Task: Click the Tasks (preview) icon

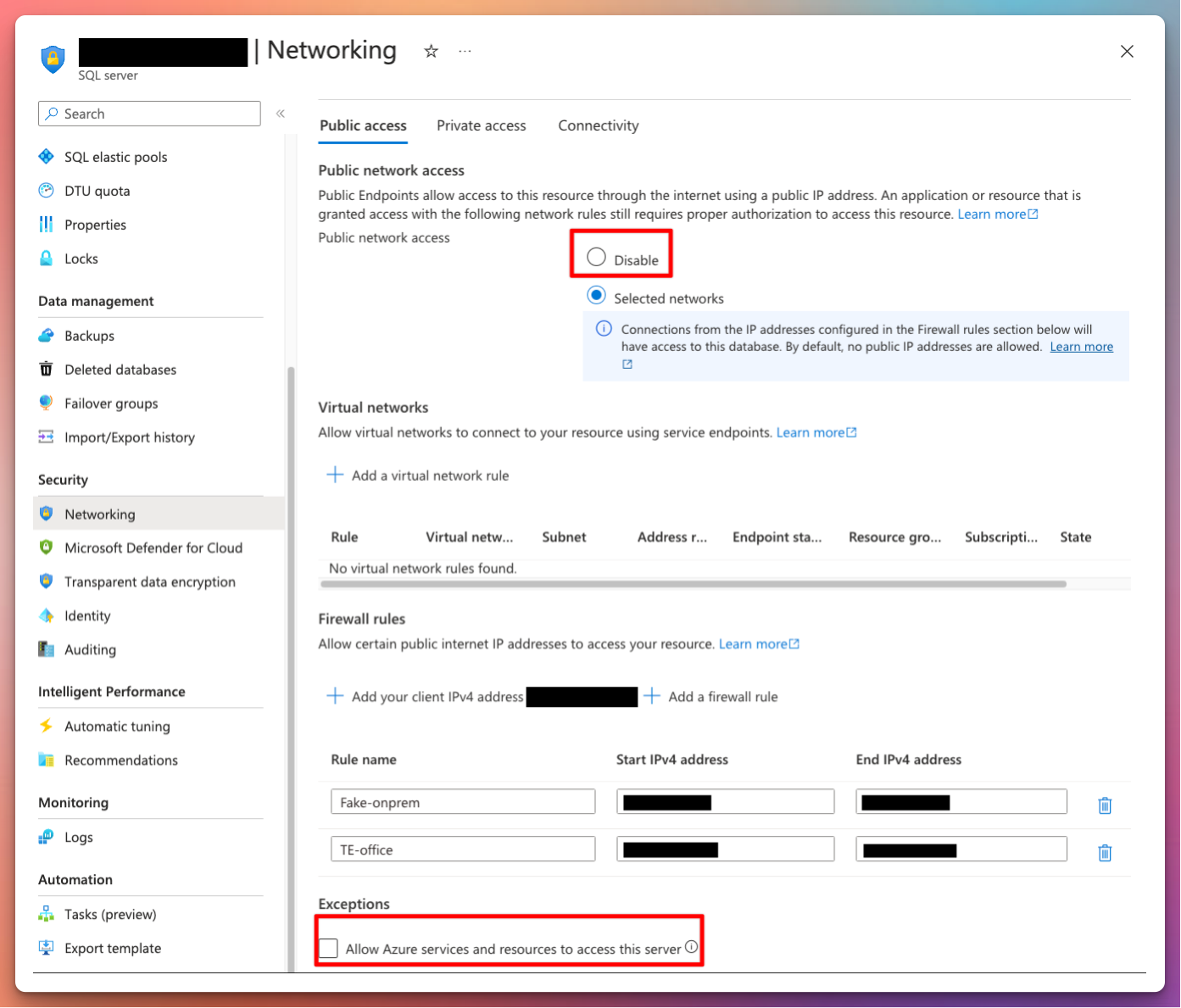Action: [x=47, y=915]
